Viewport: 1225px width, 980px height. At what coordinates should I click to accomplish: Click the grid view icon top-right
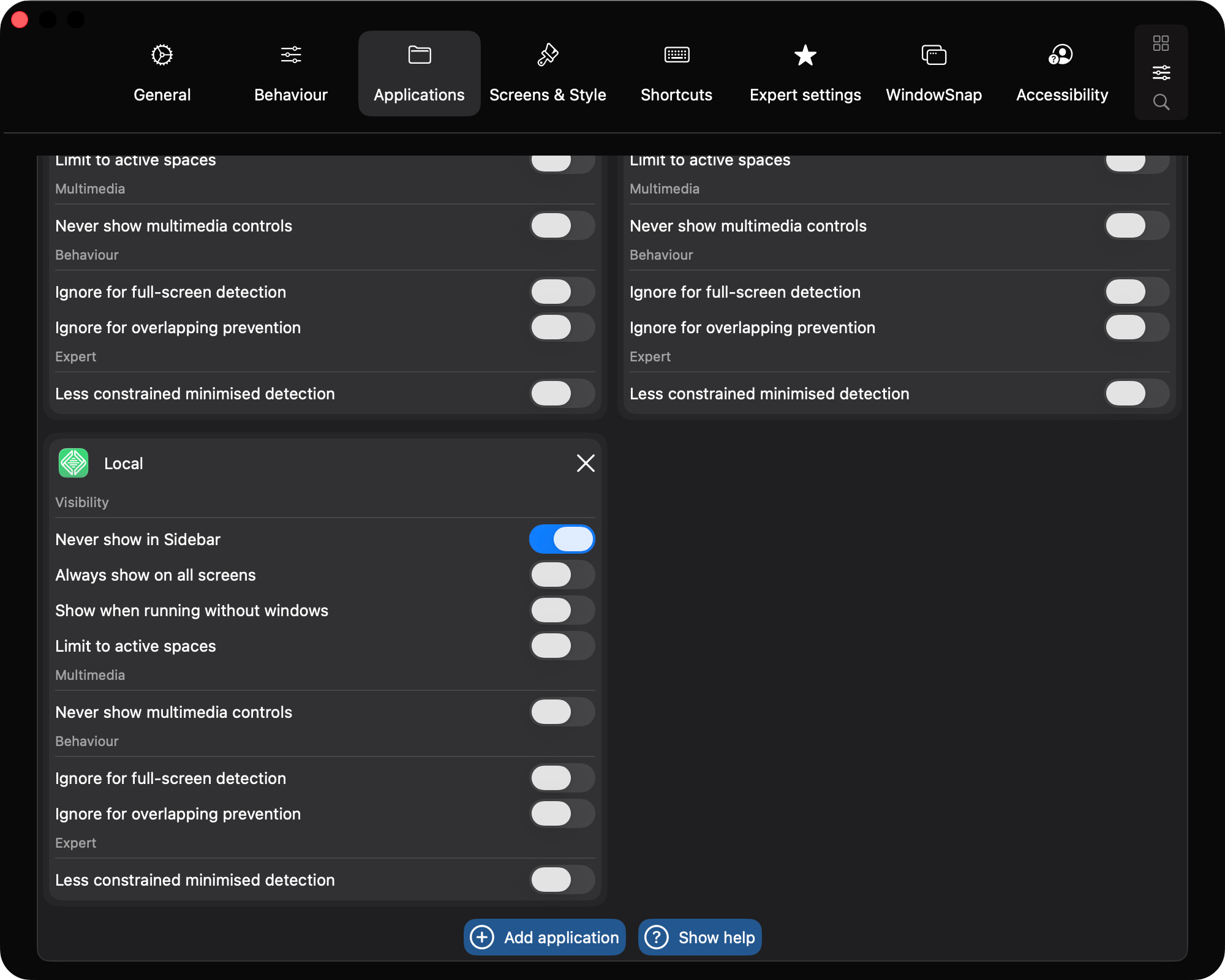(x=1161, y=43)
